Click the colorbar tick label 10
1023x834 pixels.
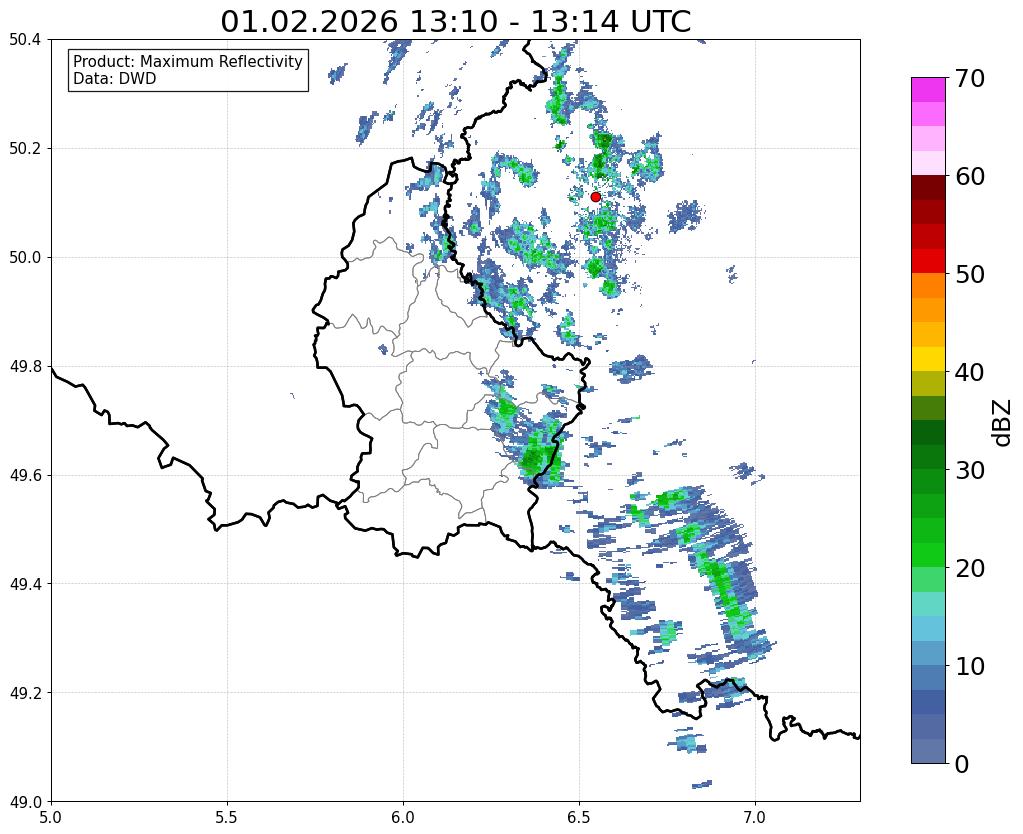point(970,666)
